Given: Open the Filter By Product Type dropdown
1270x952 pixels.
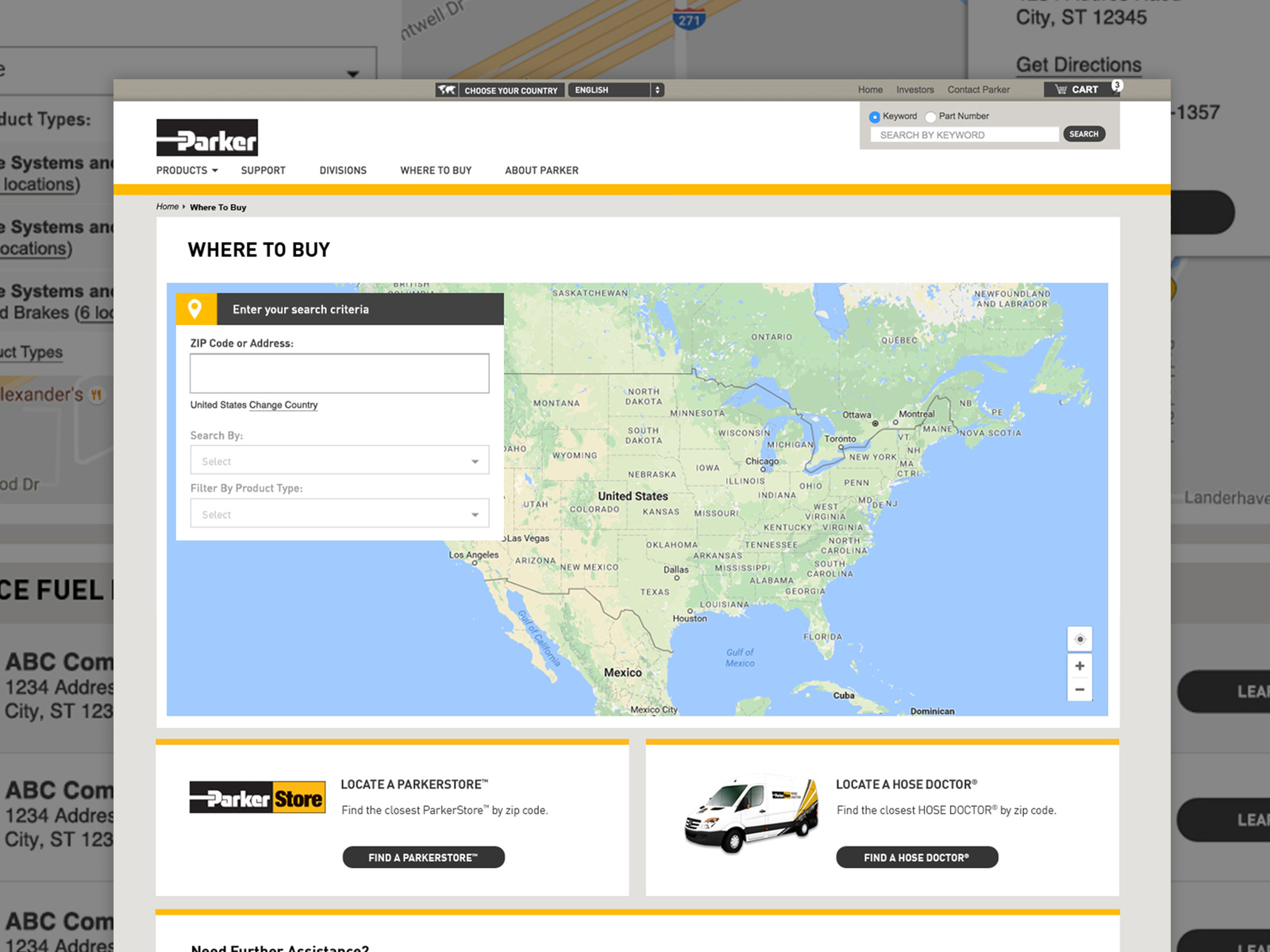Looking at the screenshot, I should (x=339, y=513).
